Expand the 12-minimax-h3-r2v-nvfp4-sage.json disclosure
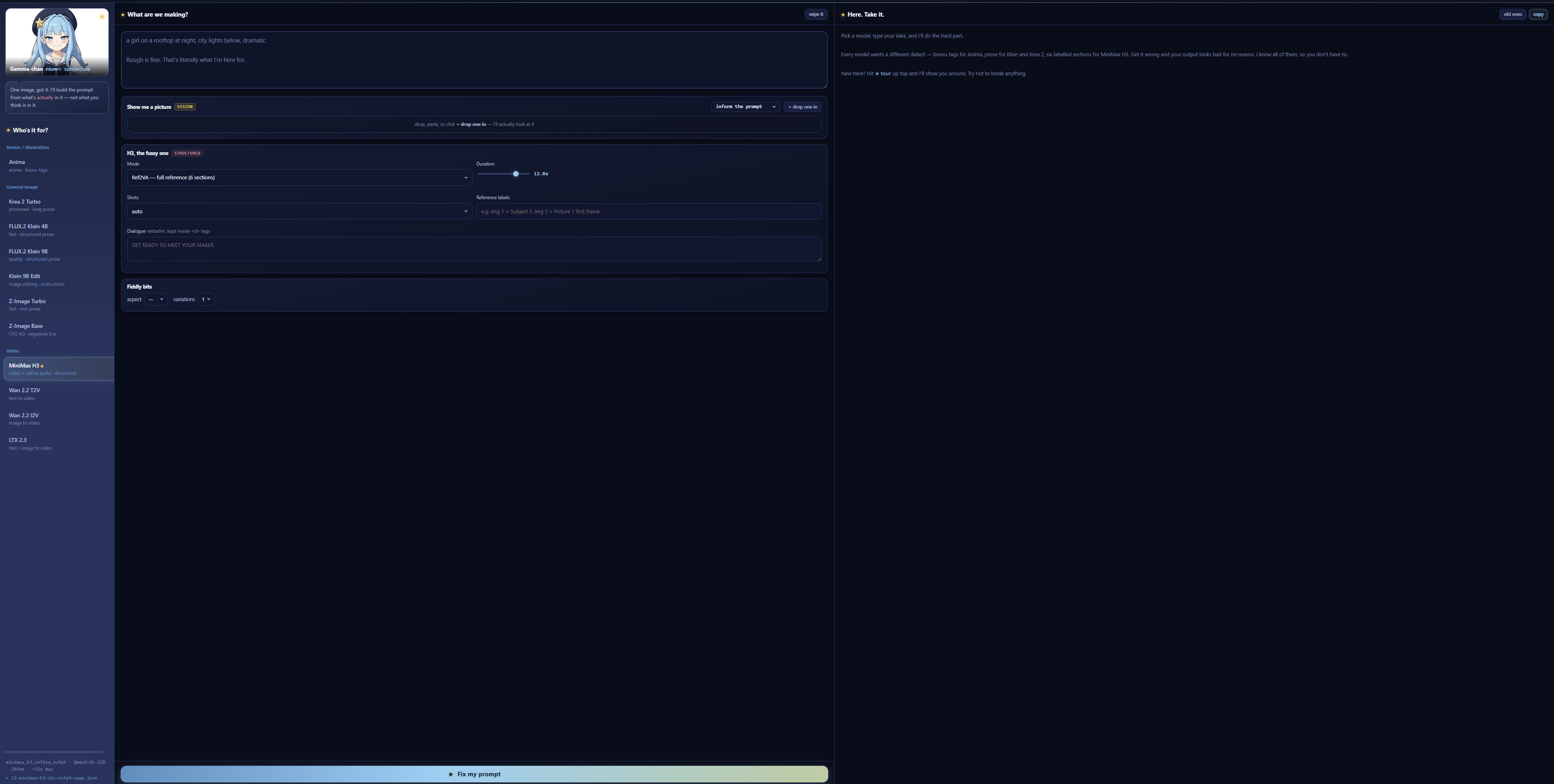Viewport: 1554px width, 784px height. [52, 778]
